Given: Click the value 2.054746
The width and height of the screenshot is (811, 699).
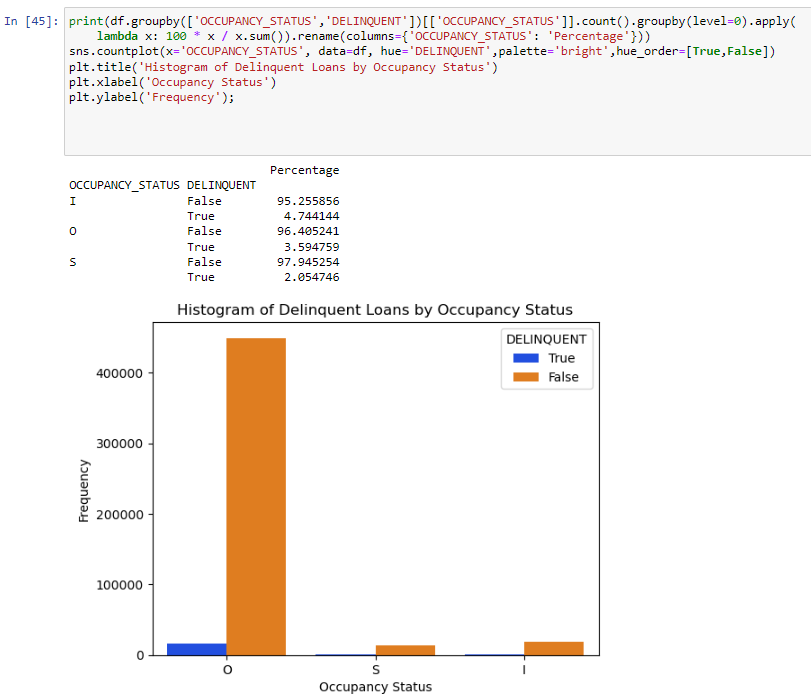Looking at the screenshot, I should point(311,277).
